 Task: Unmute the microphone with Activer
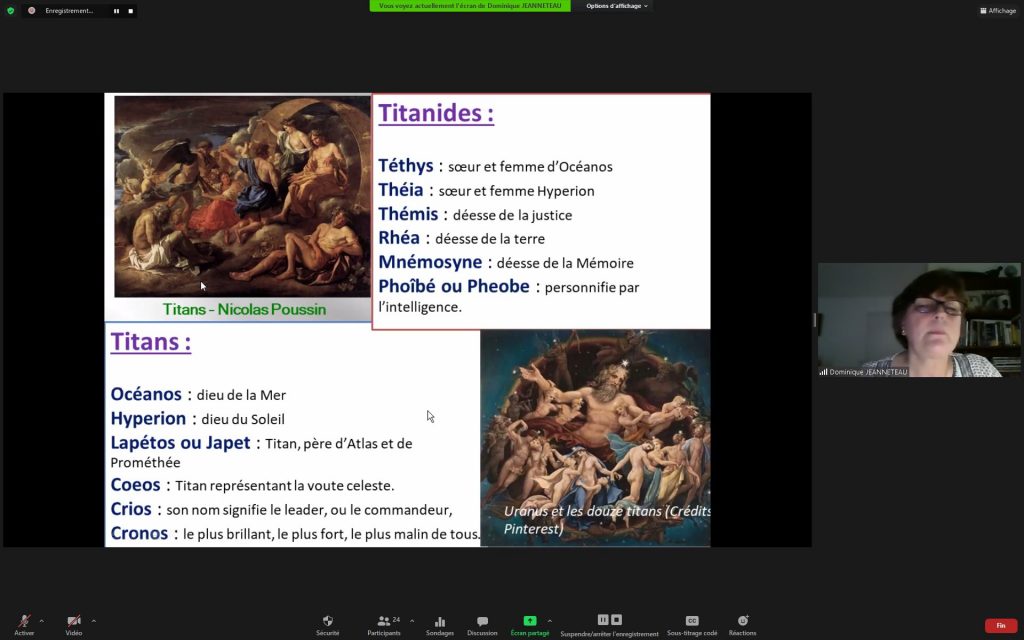(x=24, y=624)
